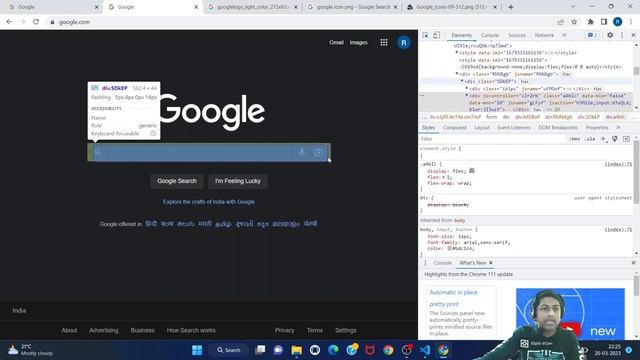This screenshot has height=360, width=640.
Task: Open the Google account avatar R on the page
Action: coord(404,42)
